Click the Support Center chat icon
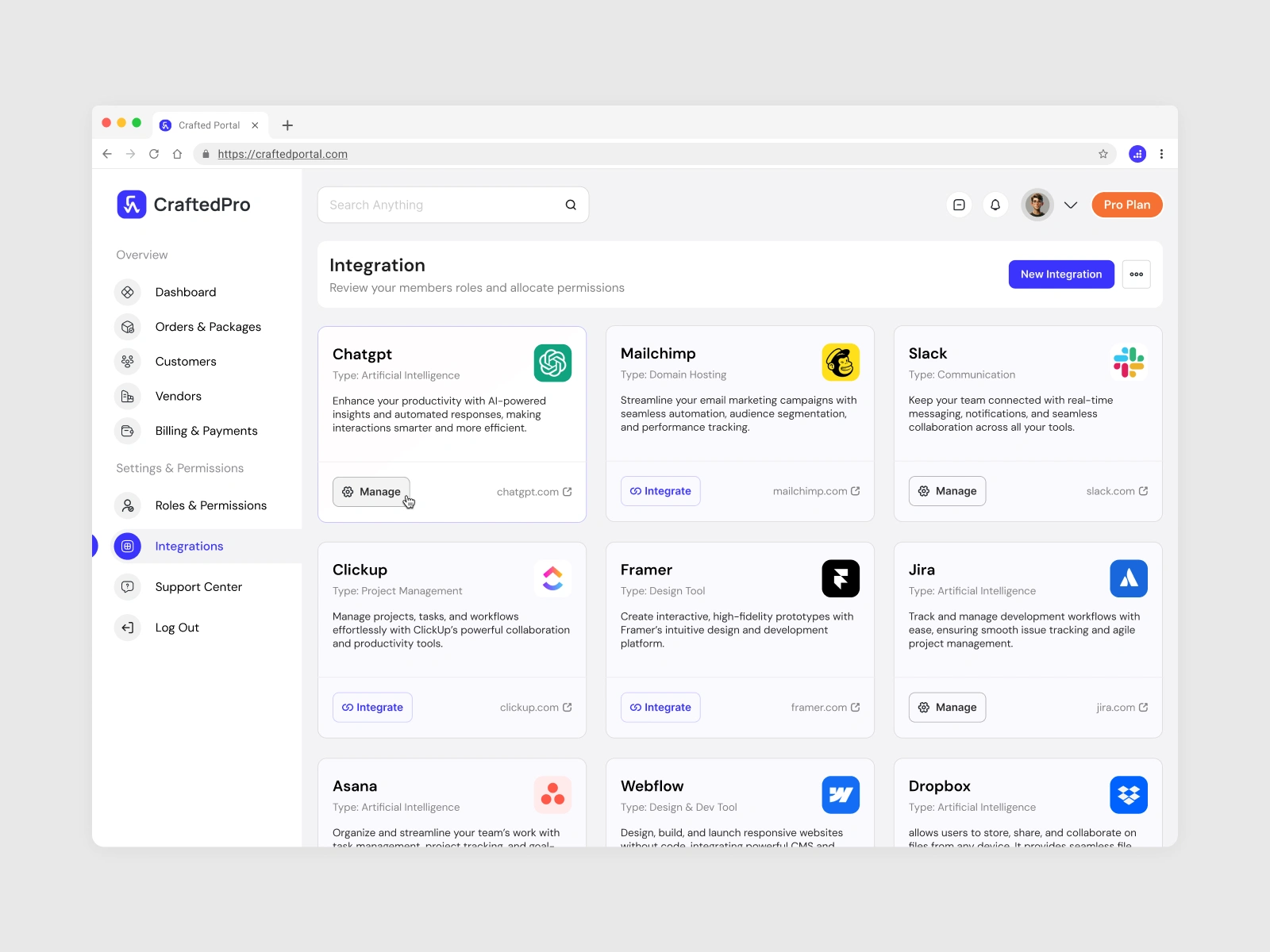 127,587
